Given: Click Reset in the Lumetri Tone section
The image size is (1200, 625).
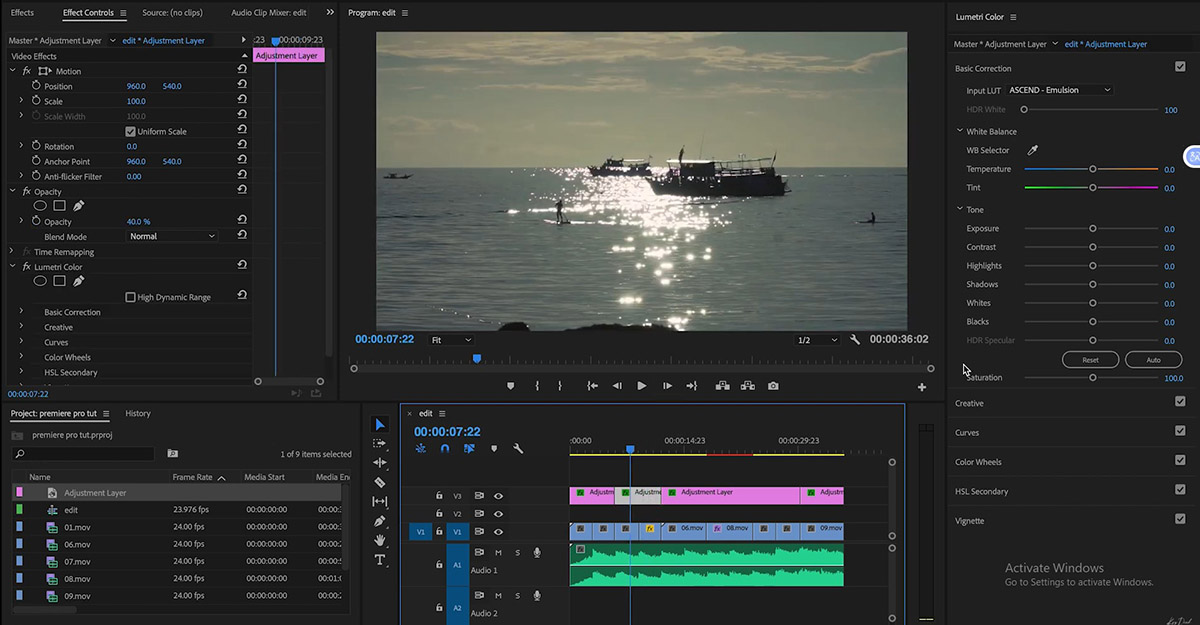Looking at the screenshot, I should (x=1089, y=359).
